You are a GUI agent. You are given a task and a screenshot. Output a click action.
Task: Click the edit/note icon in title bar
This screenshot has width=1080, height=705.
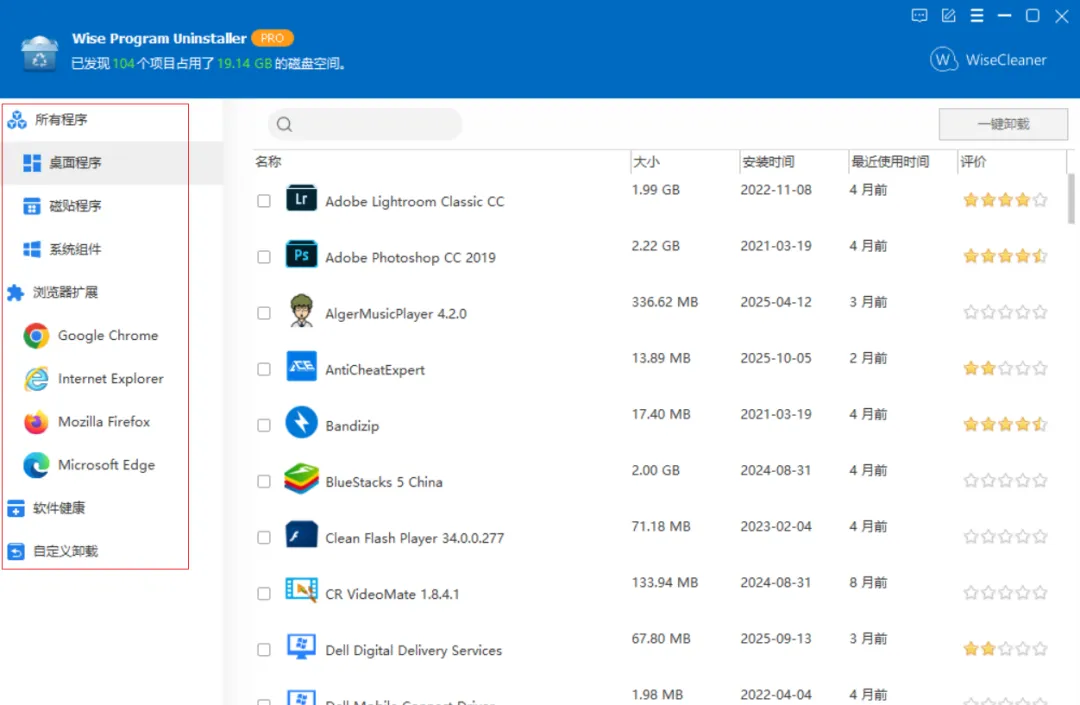click(948, 16)
